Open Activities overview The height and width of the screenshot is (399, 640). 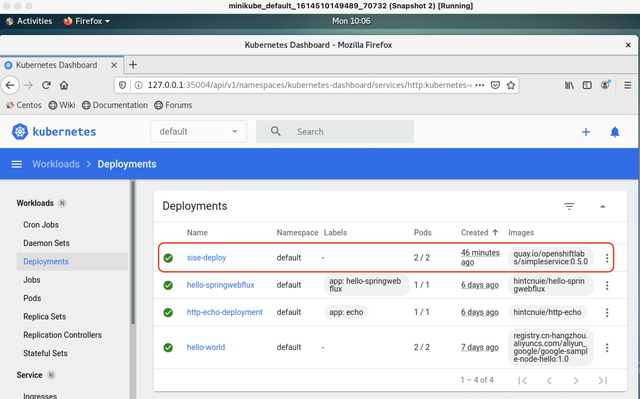click(29, 21)
